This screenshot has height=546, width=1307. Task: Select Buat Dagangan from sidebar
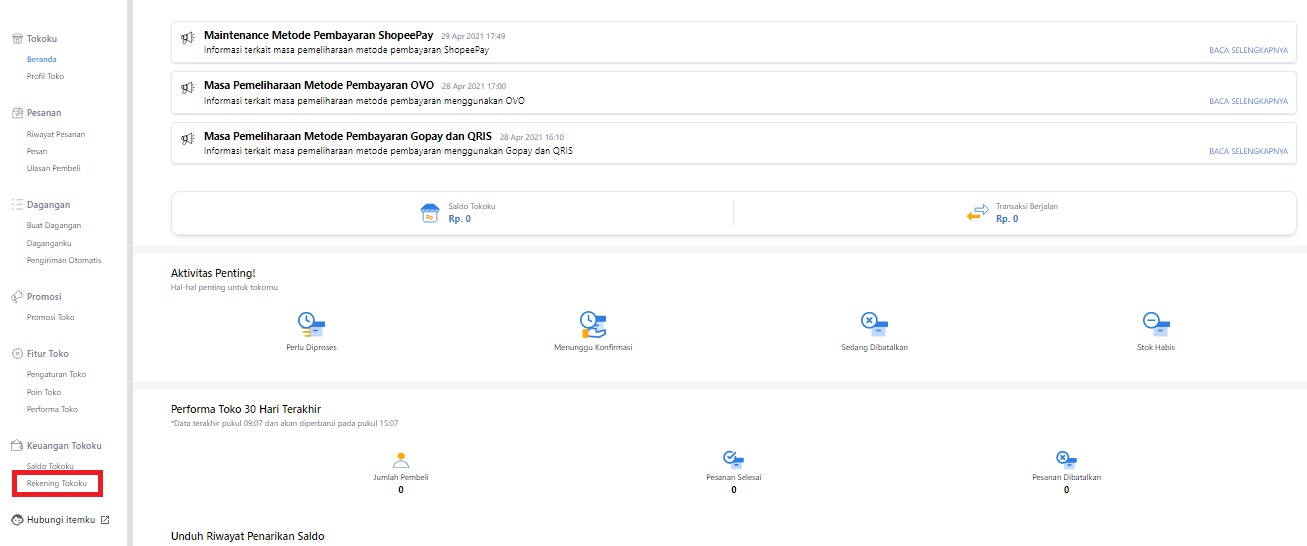pyautogui.click(x=54, y=226)
